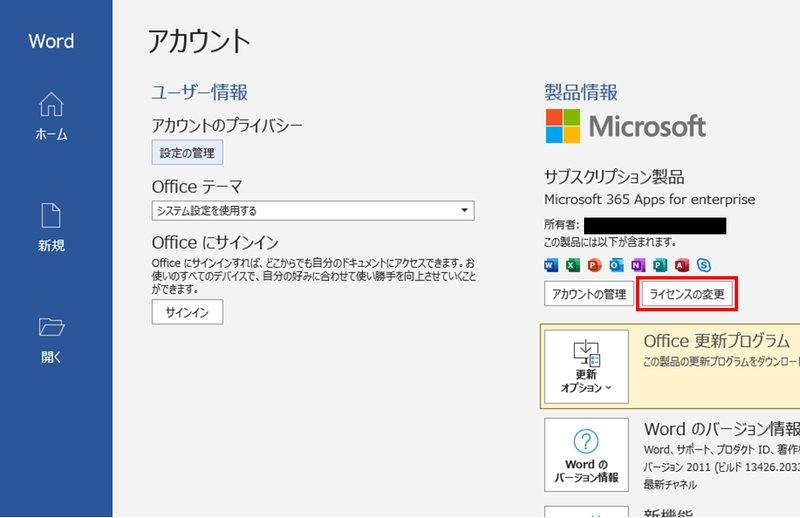The height and width of the screenshot is (518, 800).
Task: Click the サインイン button
Action: click(x=187, y=312)
